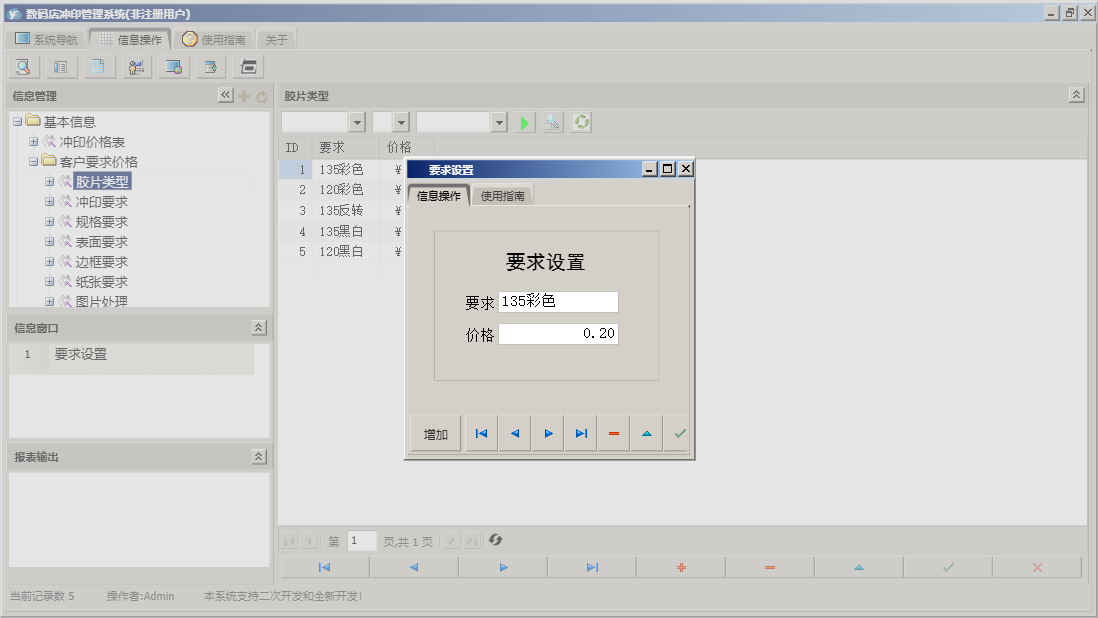Collapse the 信息管理 panel with double arrow

[x=225, y=96]
